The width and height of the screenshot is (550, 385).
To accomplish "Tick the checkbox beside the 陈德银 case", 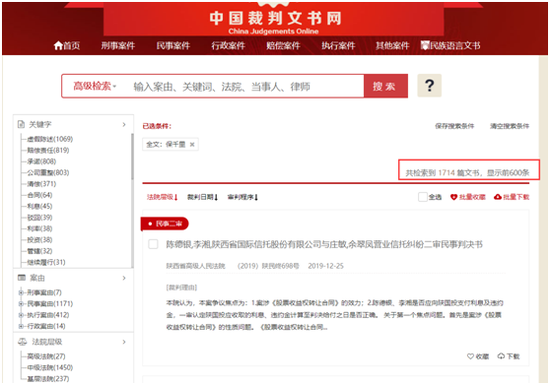I will coord(153,244).
